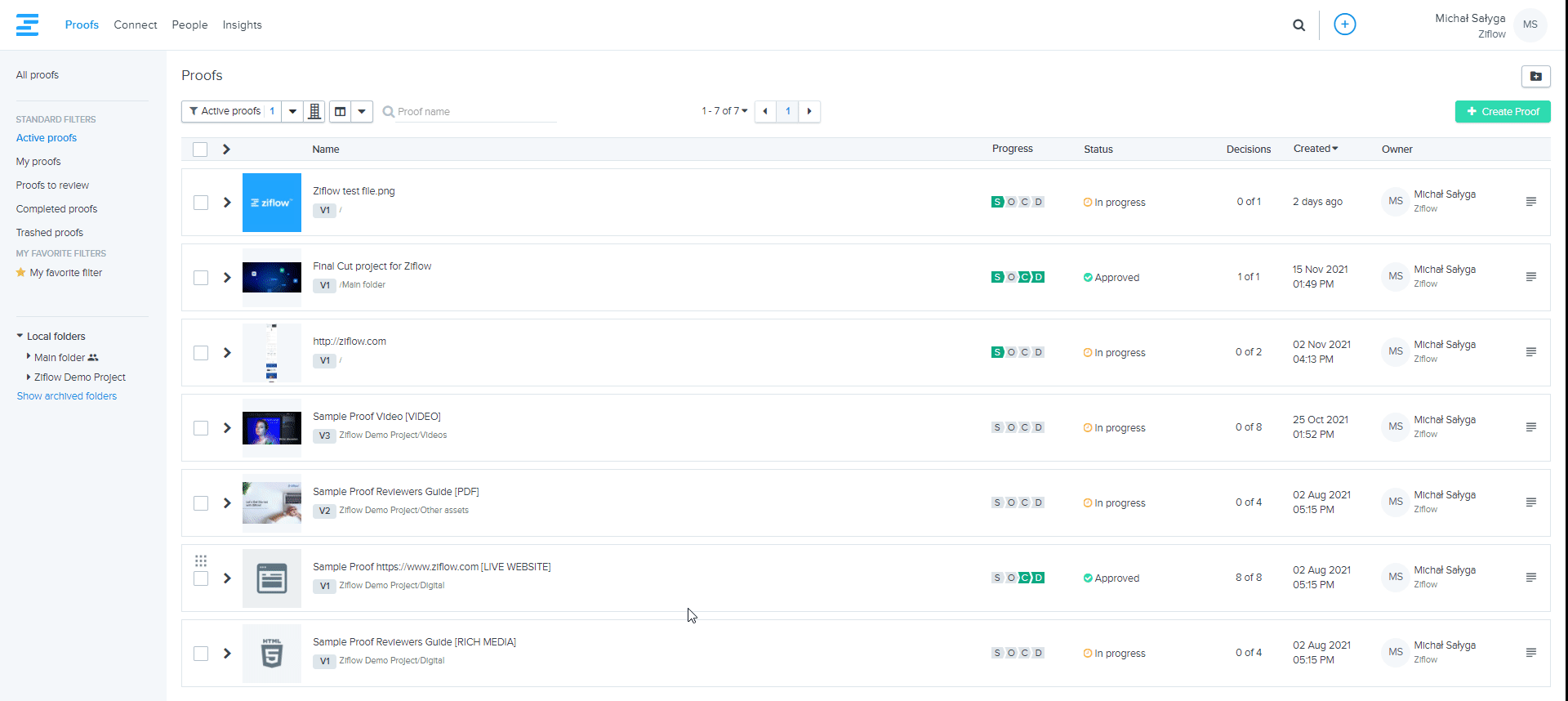Check the Final Cut project row checkbox
This screenshot has width=1568, height=701.
pos(201,278)
